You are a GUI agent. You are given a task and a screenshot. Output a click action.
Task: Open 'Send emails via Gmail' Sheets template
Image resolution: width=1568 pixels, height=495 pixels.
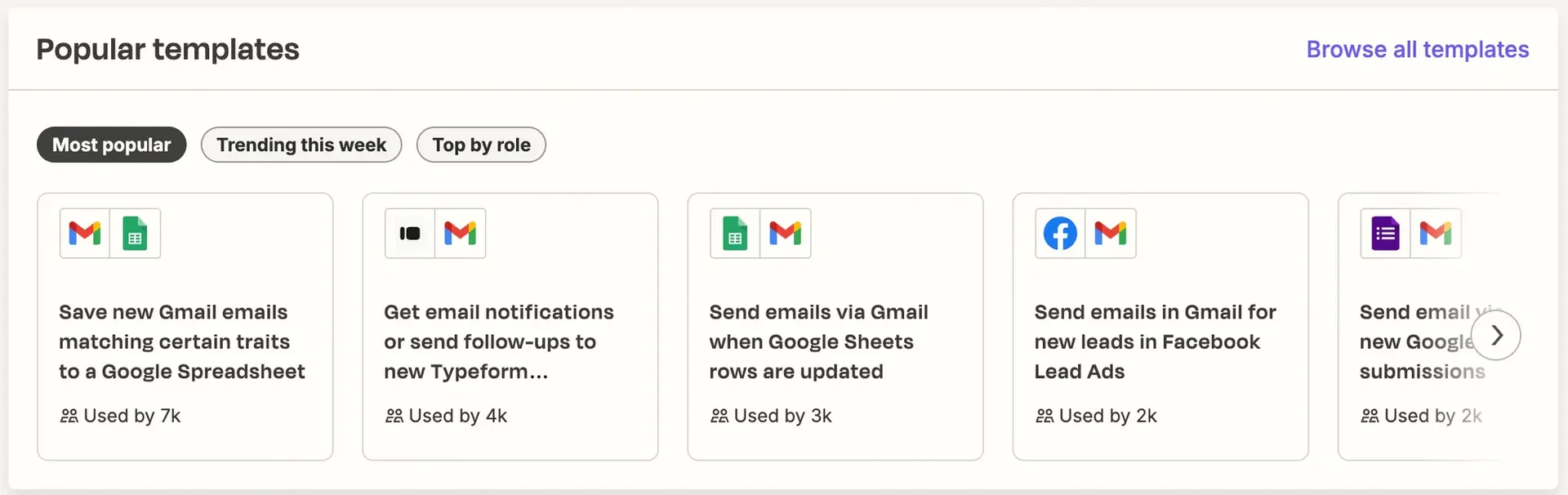point(818,341)
